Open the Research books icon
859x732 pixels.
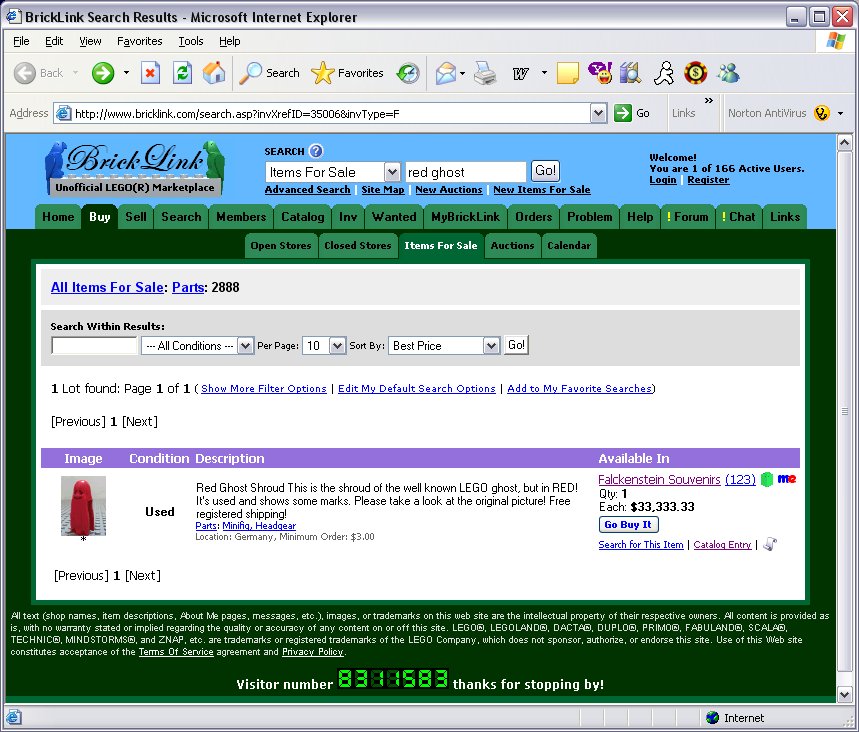point(631,73)
